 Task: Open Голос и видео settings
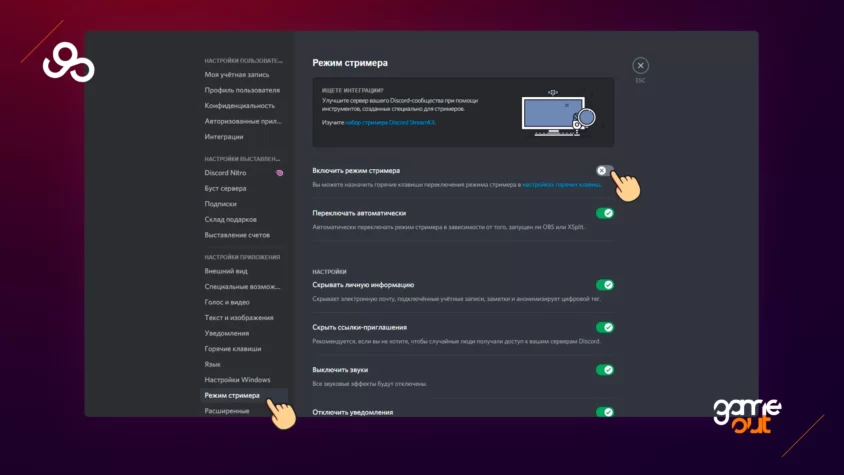click(227, 303)
